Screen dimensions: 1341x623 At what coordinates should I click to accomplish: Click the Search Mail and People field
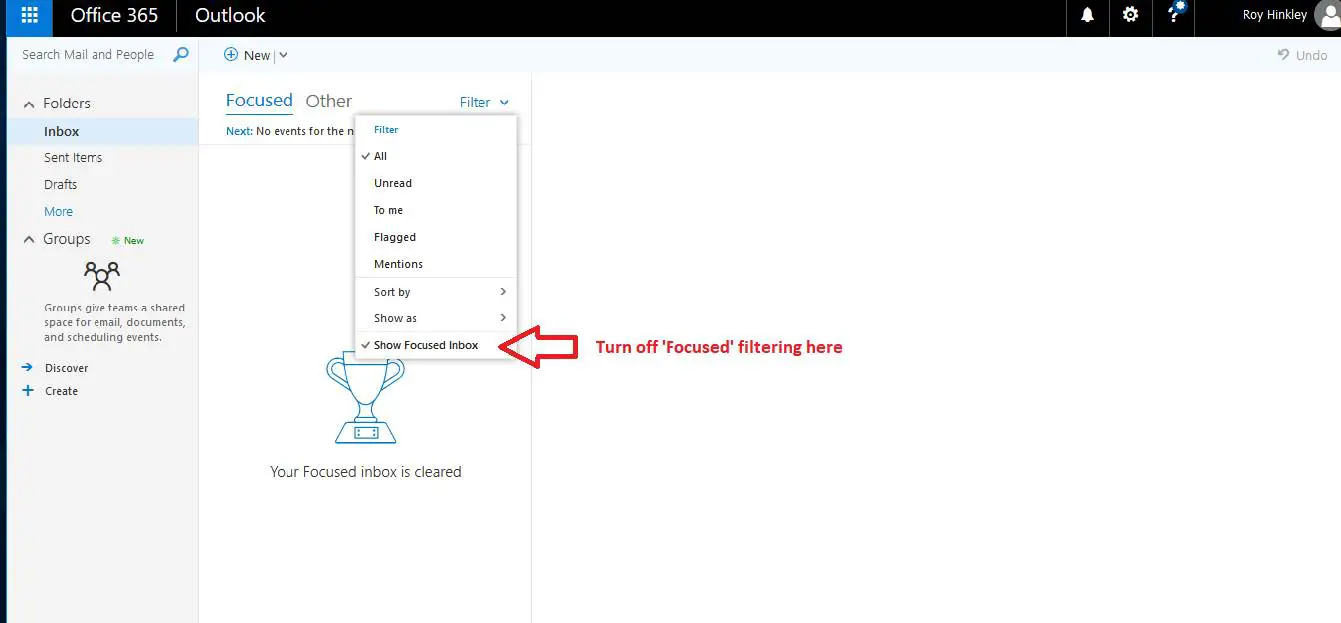[x=90, y=54]
